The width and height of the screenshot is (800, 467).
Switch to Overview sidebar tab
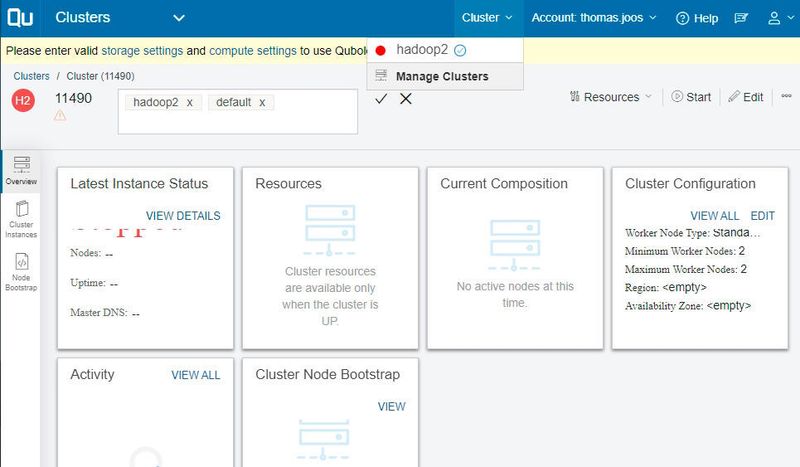tap(21, 171)
